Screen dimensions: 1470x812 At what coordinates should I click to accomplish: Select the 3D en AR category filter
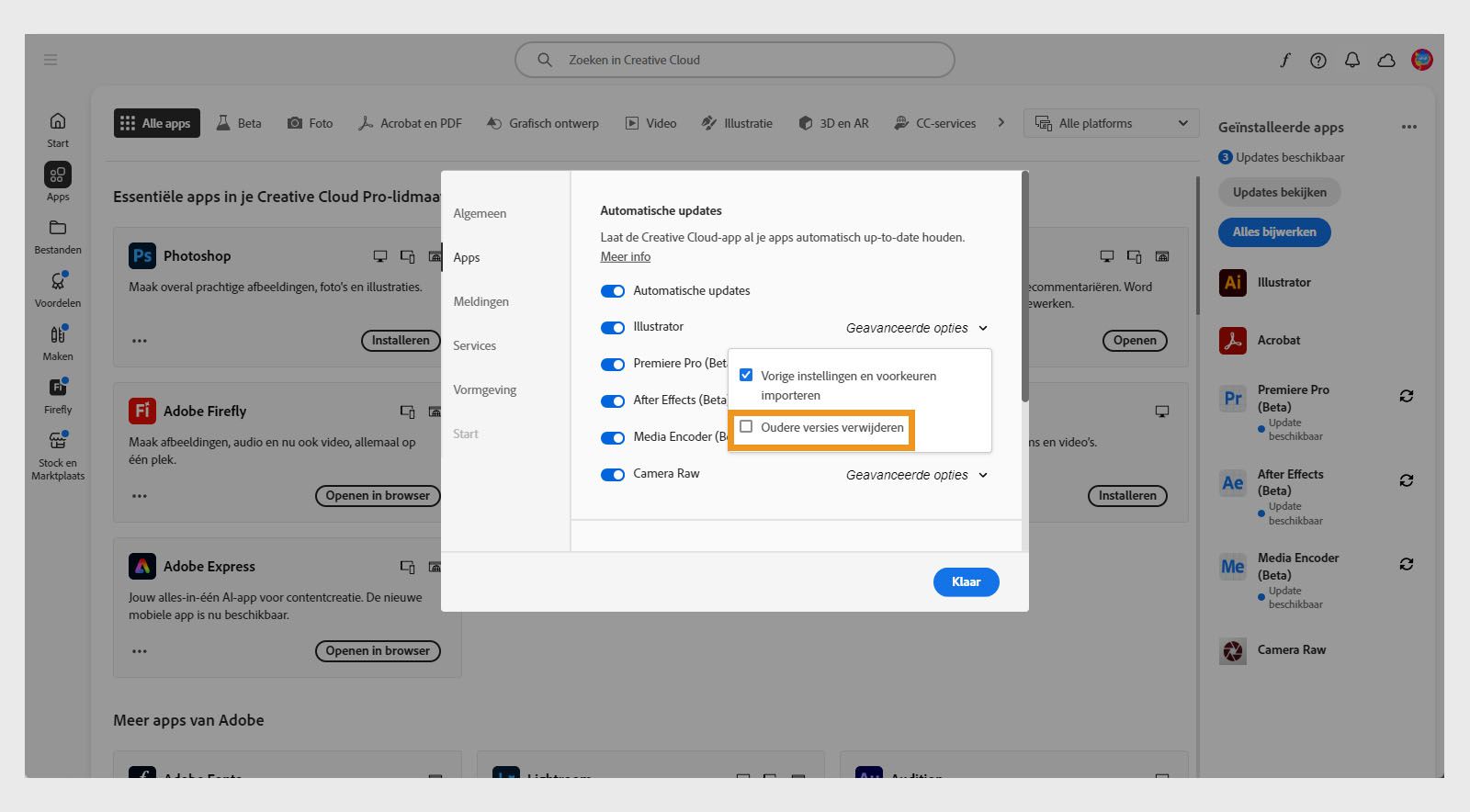(833, 123)
